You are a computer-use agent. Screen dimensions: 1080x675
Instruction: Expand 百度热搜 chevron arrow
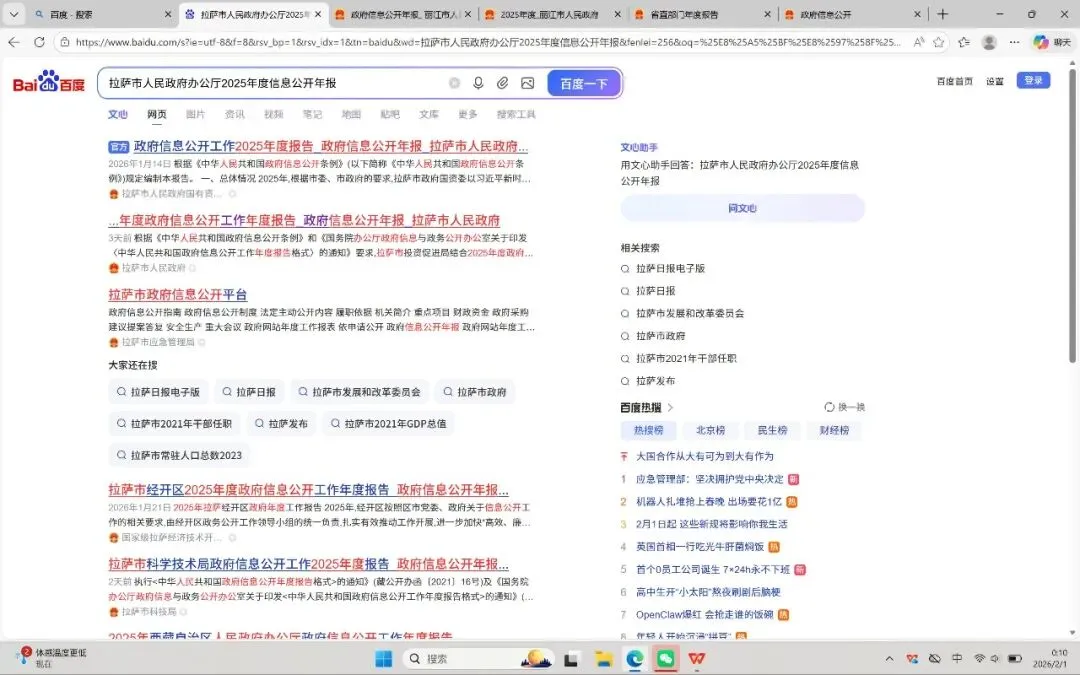coord(670,408)
